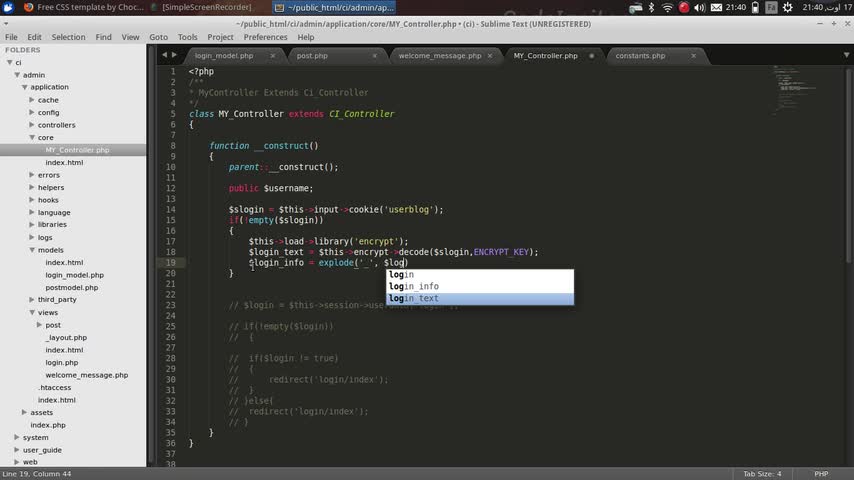Click the Bluetooth tray icon
Image resolution: width=854 pixels, height=480 pixels.
click(x=651, y=7)
